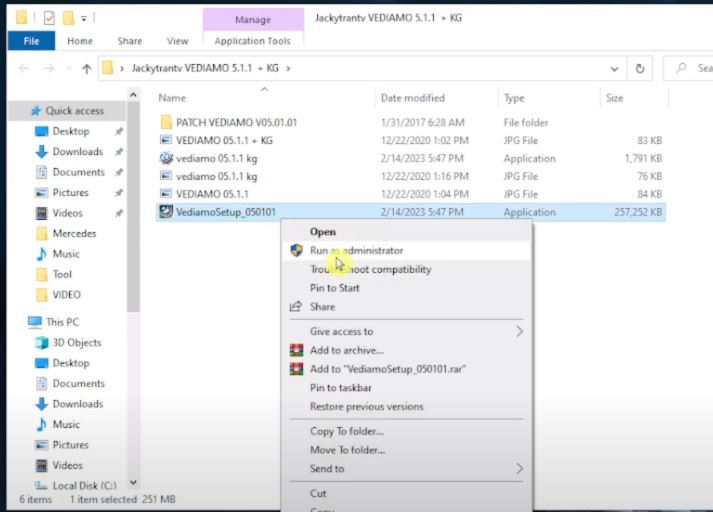Open pinned Videos under Quick access
Screen dimensions: 713x512
(x=67, y=213)
